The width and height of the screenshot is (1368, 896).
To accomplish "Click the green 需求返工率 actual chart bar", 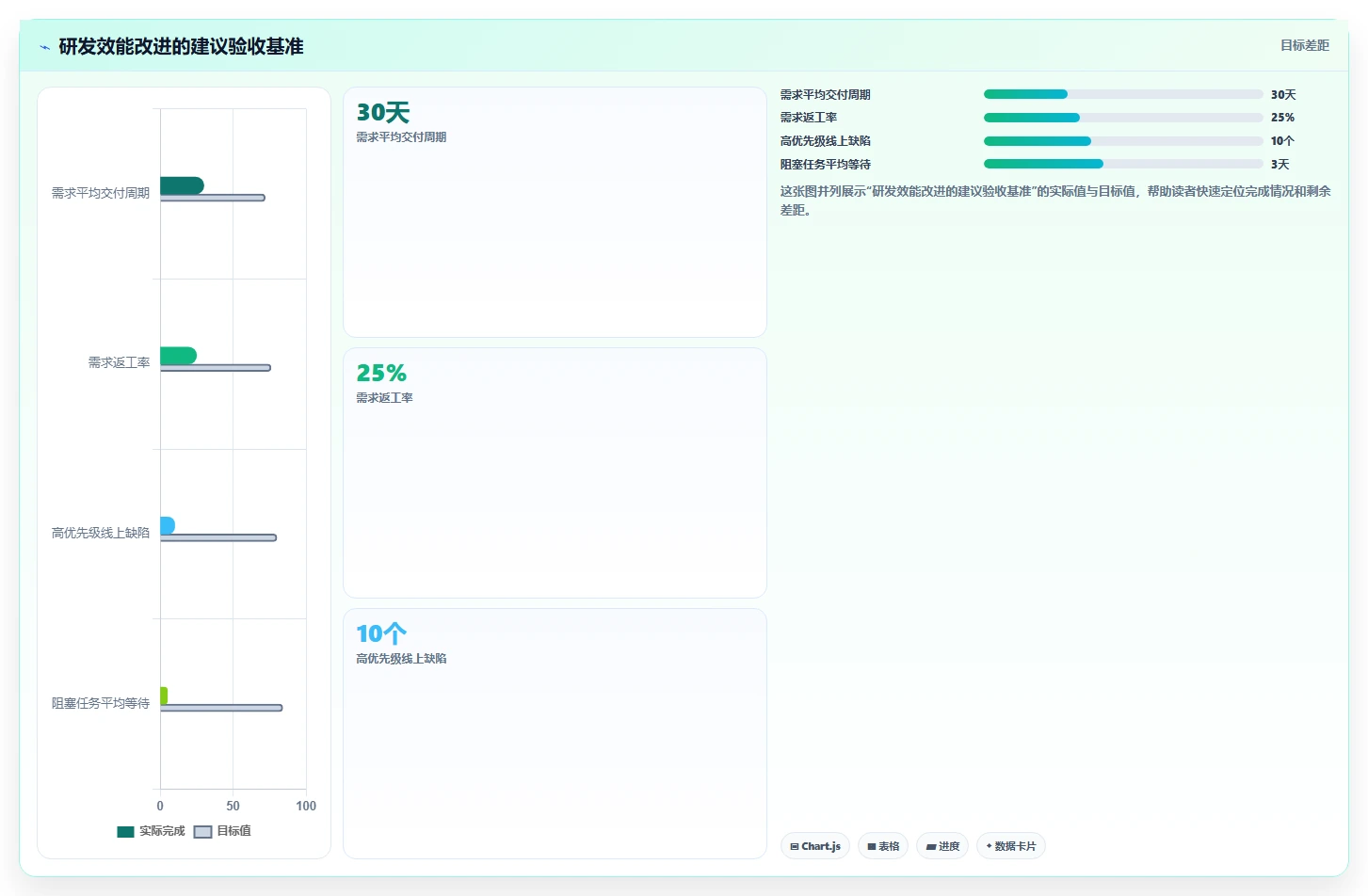I will click(x=178, y=356).
